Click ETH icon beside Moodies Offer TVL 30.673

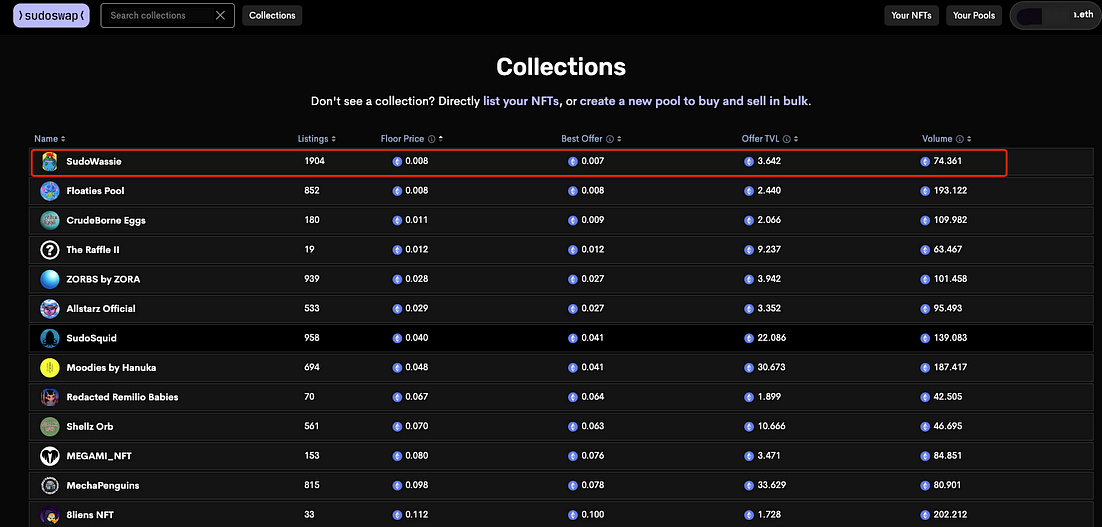748,368
